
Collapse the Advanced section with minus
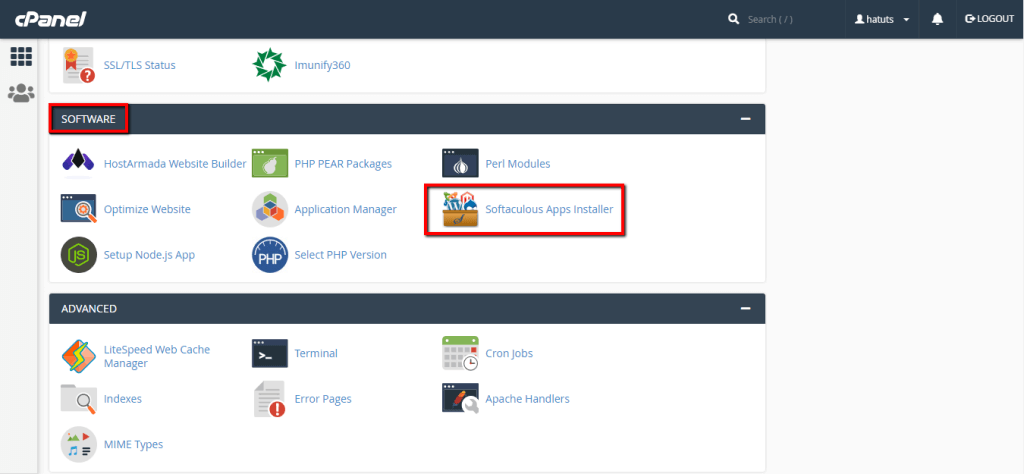coord(745,308)
